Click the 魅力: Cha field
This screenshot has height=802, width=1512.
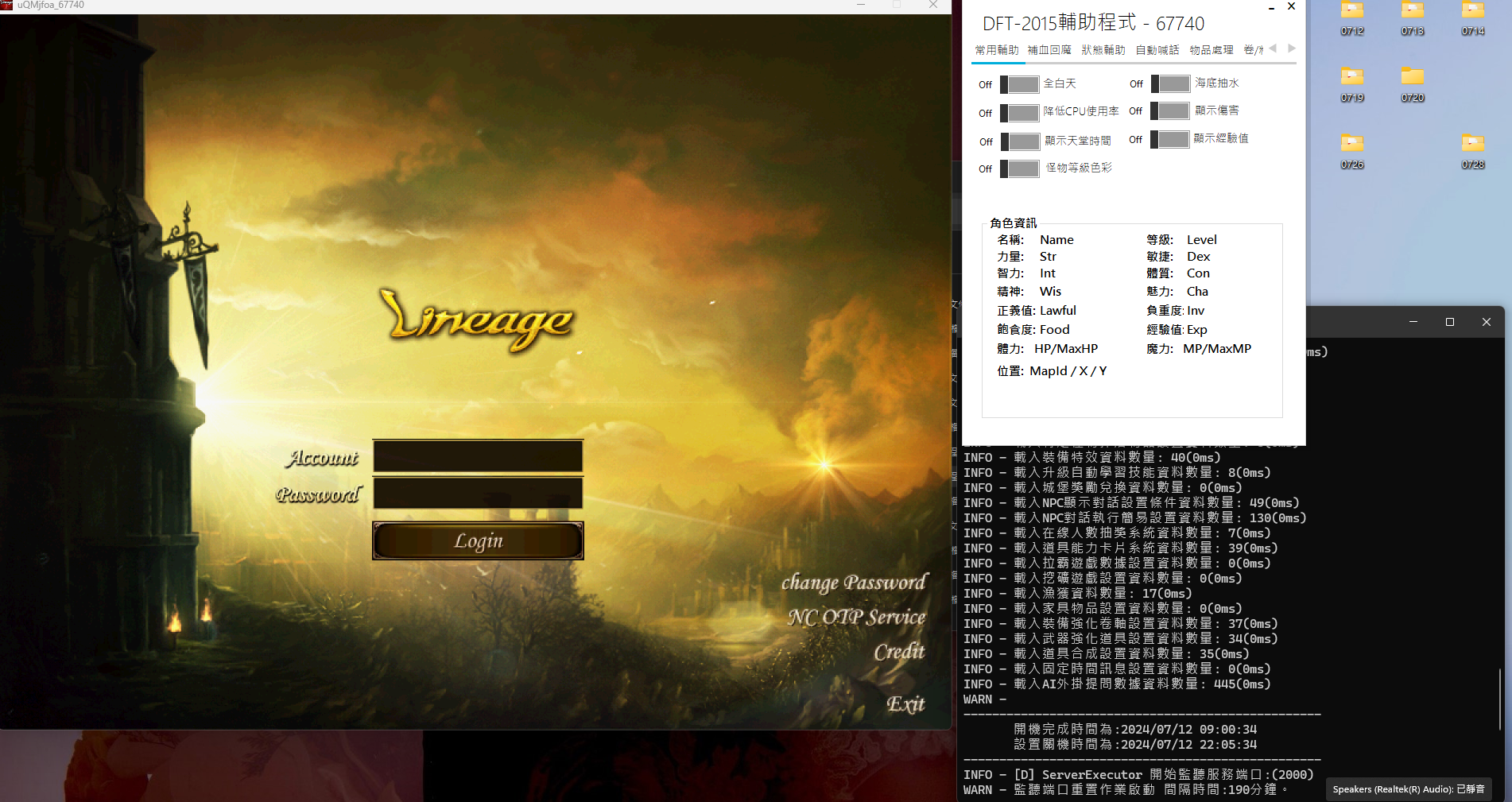1177,292
